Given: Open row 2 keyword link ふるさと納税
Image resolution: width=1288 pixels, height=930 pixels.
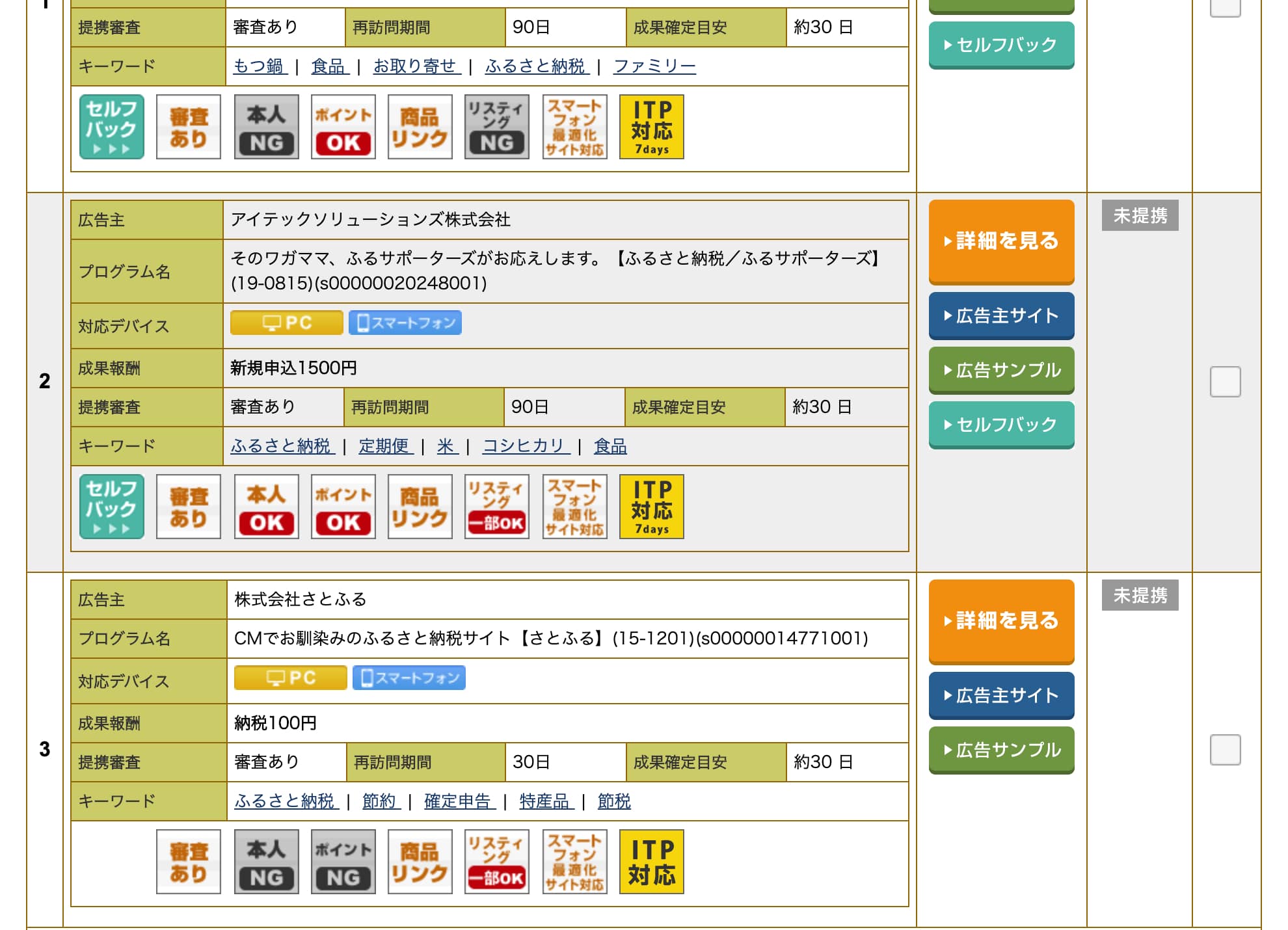Looking at the screenshot, I should pyautogui.click(x=283, y=446).
